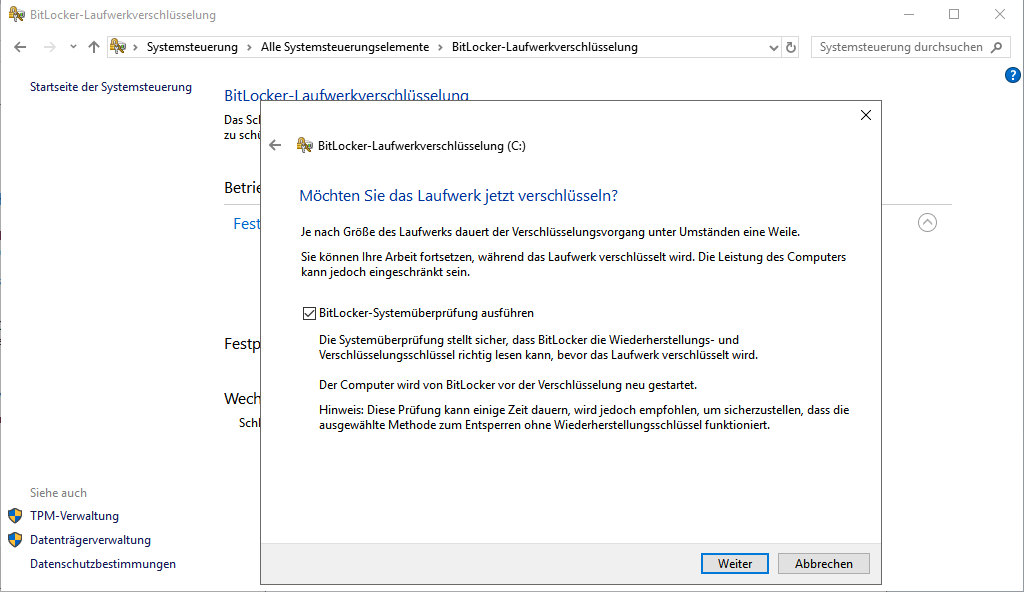Open Datenschutzbestimmungen link
Image resolution: width=1024 pixels, height=592 pixels.
103,564
